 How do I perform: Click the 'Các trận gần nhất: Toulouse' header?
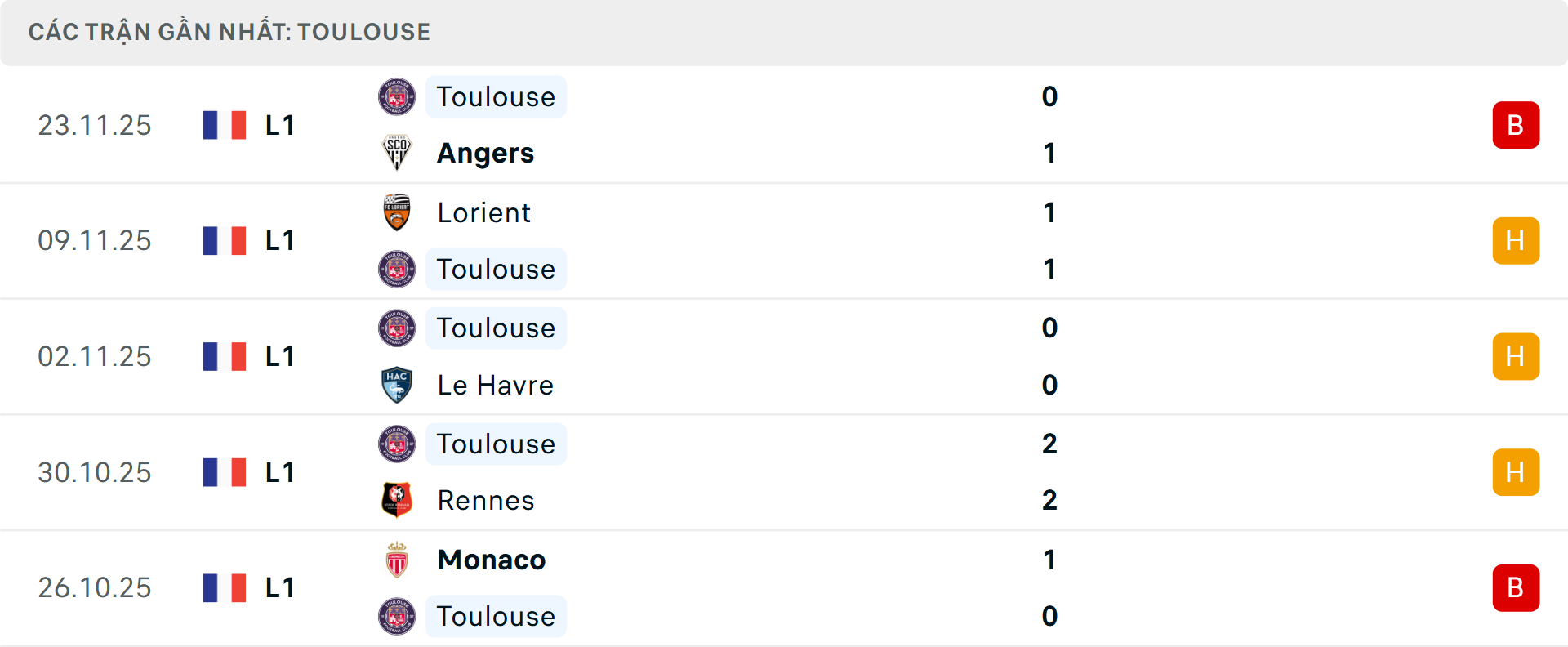click(x=229, y=32)
